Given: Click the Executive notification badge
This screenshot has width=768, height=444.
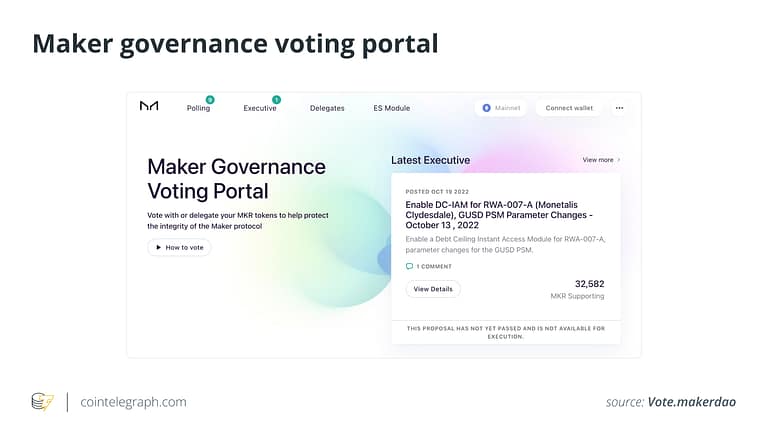Looking at the screenshot, I should click(276, 100).
